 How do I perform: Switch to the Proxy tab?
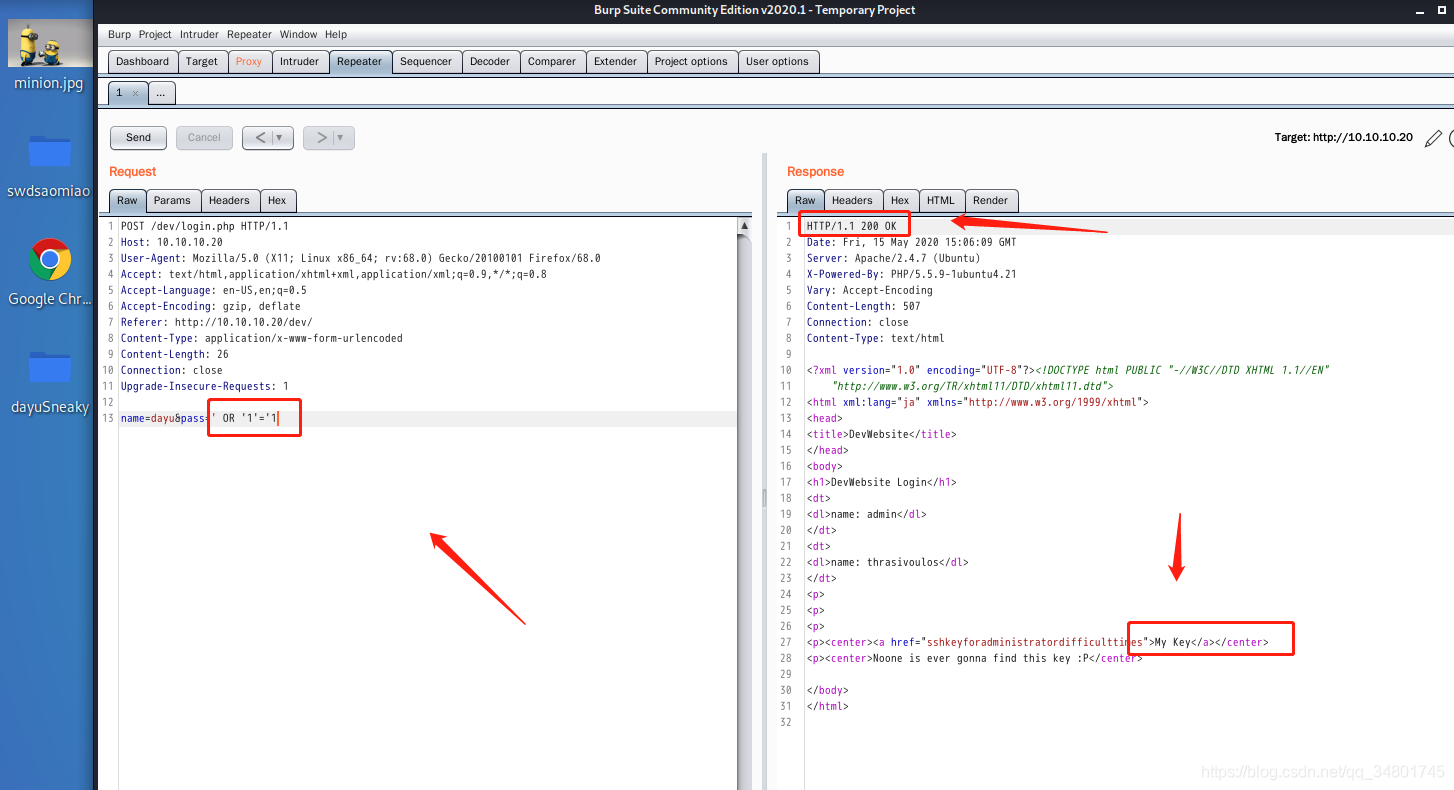(249, 61)
